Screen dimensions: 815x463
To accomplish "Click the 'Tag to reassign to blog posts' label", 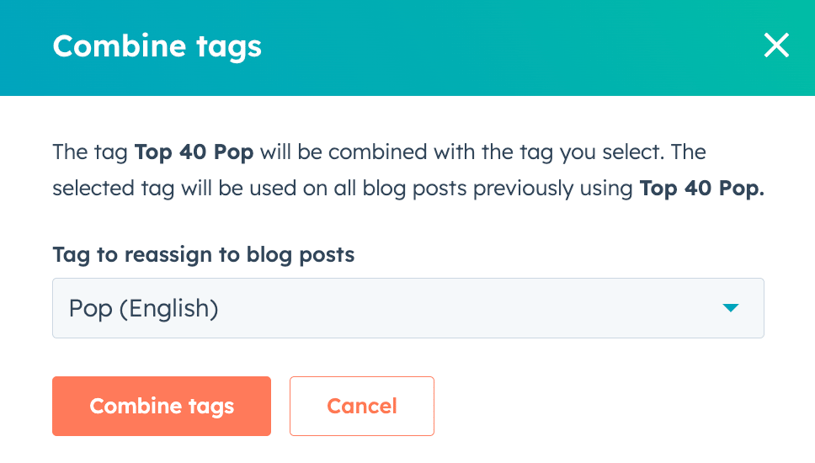I will (x=203, y=254).
